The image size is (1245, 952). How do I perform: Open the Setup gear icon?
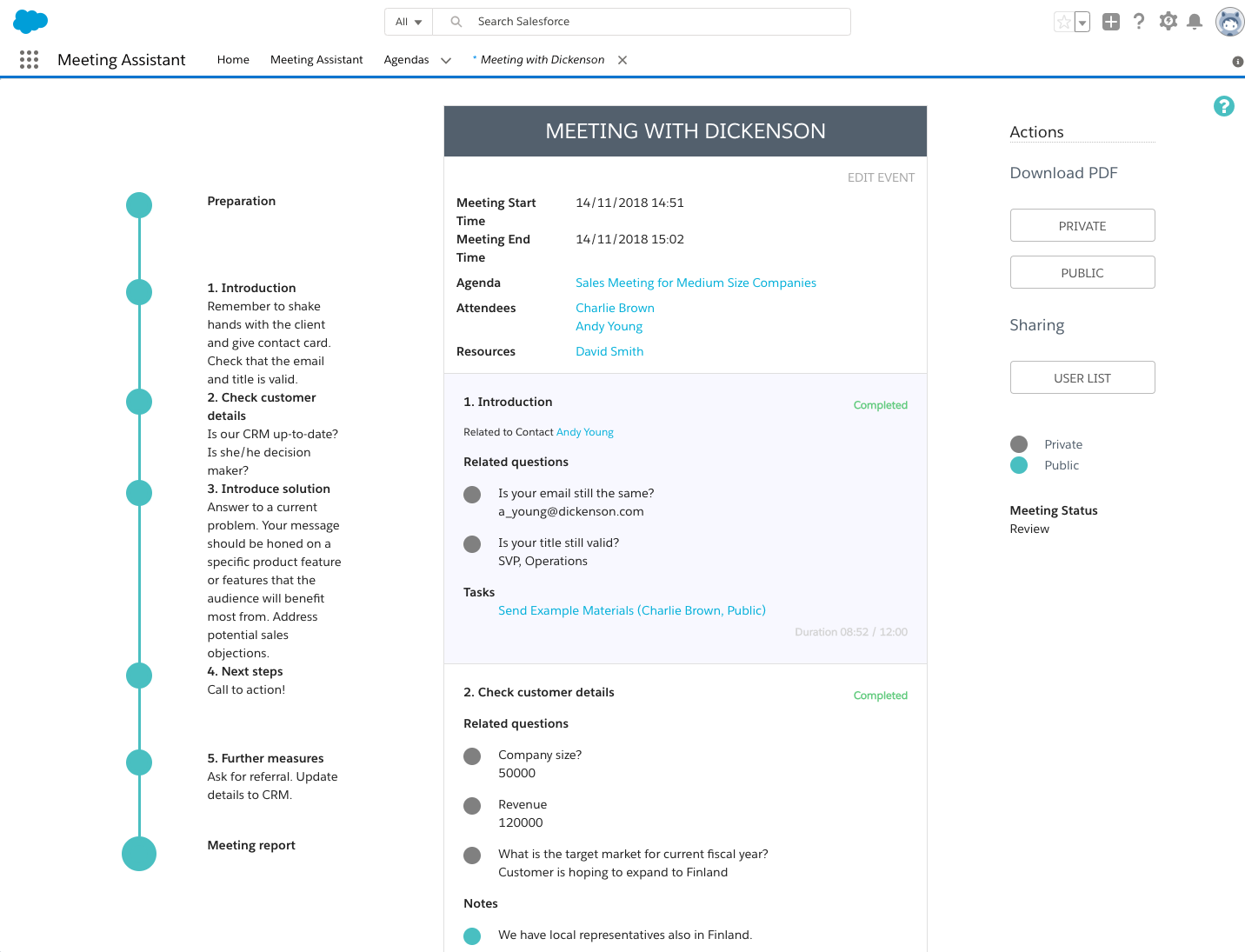(1168, 22)
